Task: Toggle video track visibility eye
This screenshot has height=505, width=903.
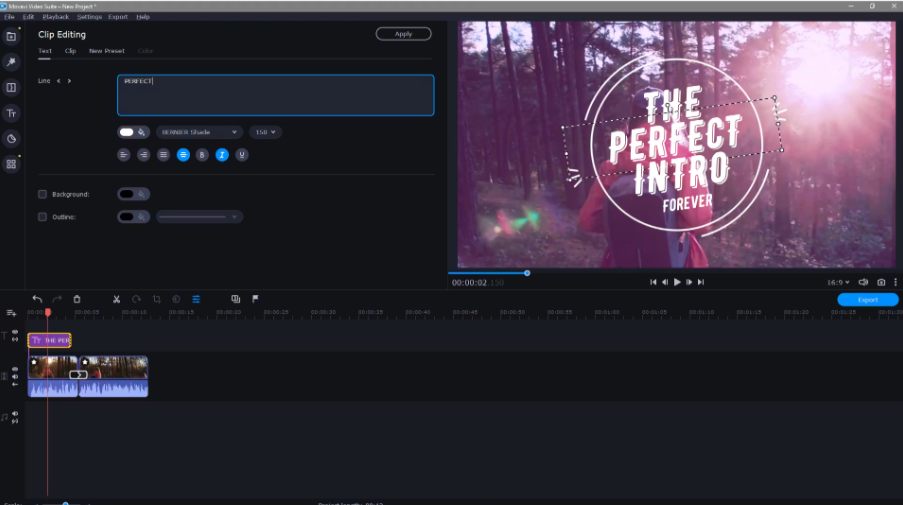Action: tap(15, 369)
